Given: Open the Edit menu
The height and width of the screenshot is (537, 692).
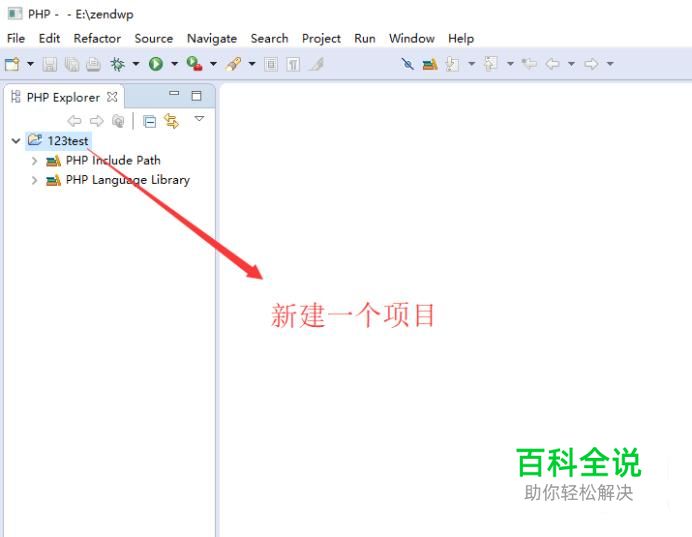Looking at the screenshot, I should pyautogui.click(x=49, y=38).
